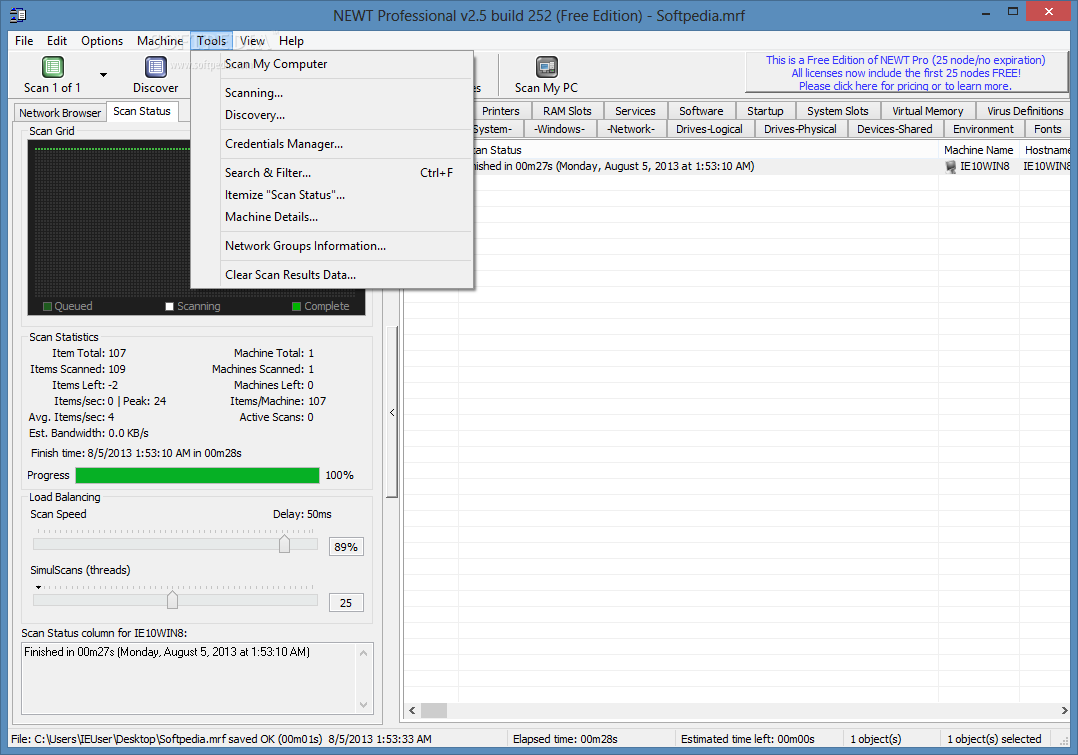This screenshot has height=755, width=1078.
Task: Open the Services tab
Action: 635,111
